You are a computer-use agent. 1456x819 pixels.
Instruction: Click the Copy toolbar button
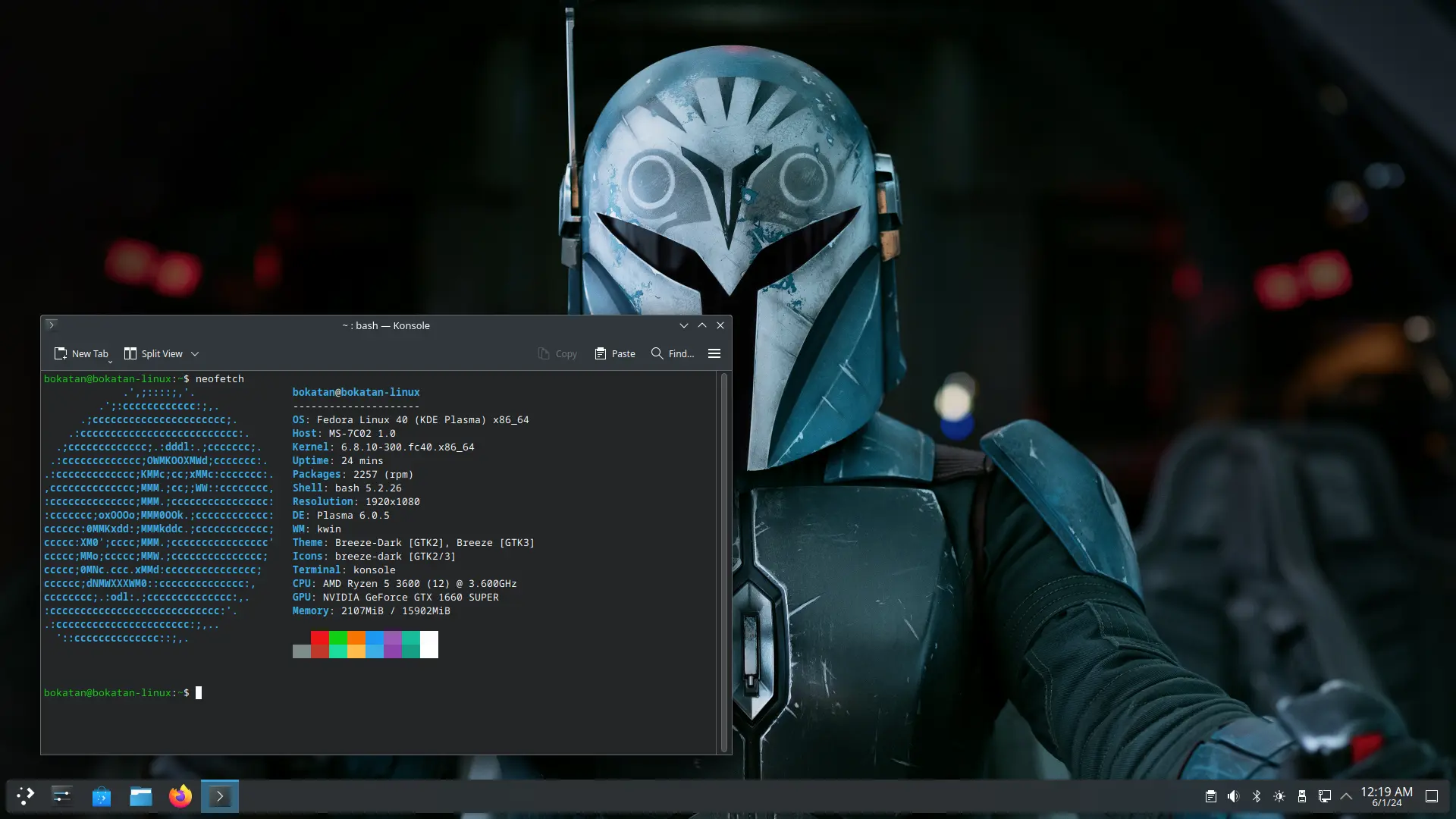557,353
